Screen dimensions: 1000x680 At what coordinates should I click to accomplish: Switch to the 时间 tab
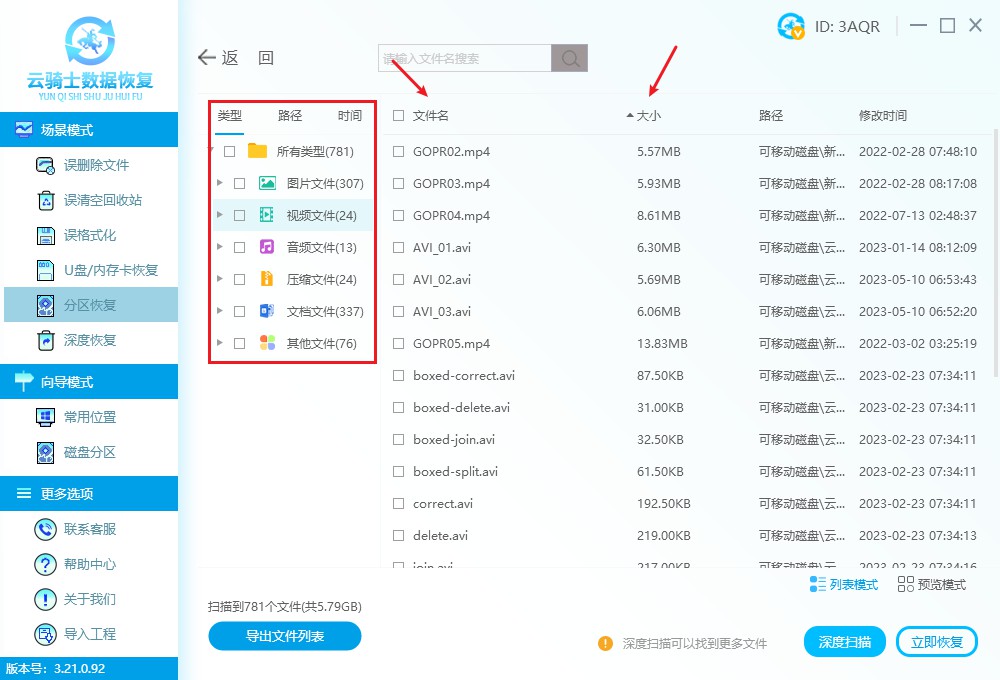pos(349,115)
